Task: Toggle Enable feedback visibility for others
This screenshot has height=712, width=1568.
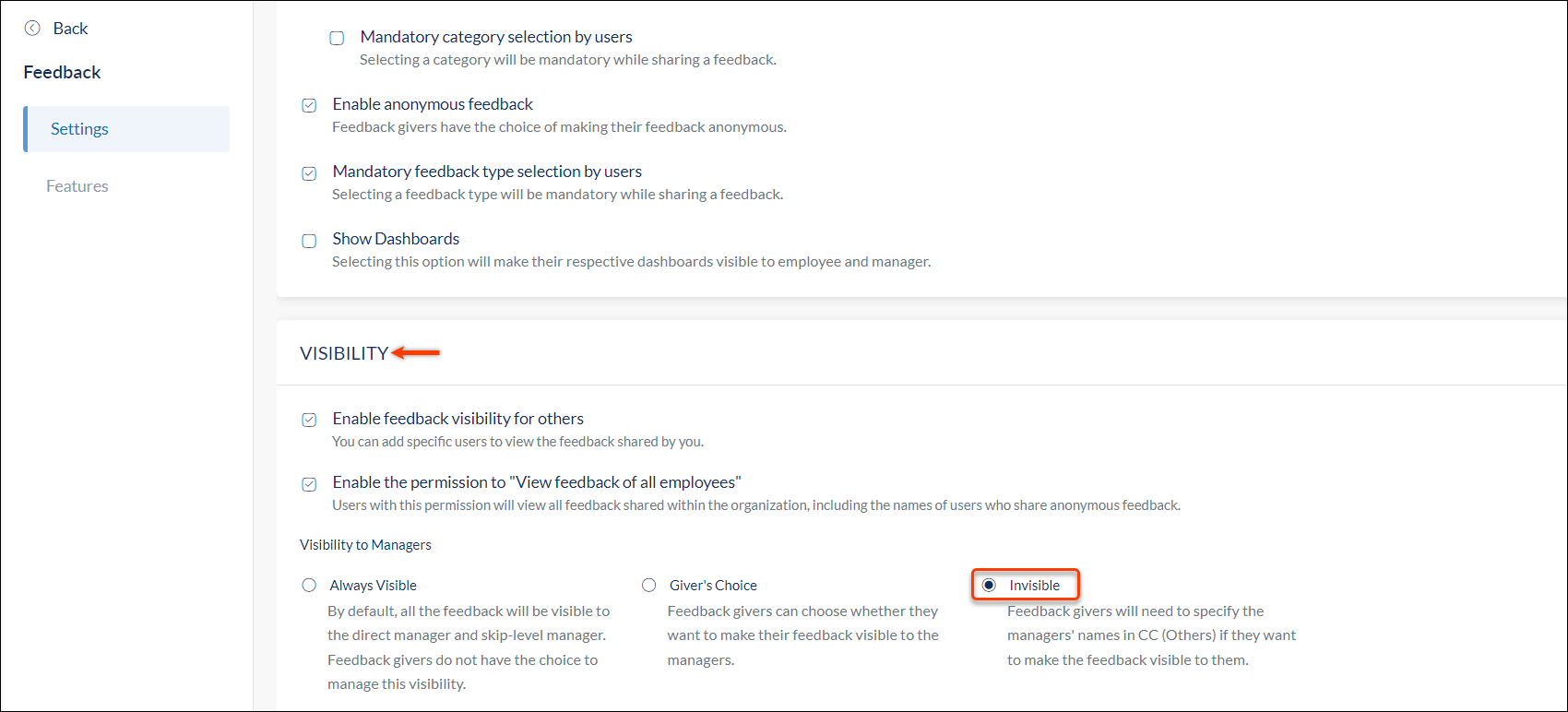Action: pyautogui.click(x=309, y=420)
